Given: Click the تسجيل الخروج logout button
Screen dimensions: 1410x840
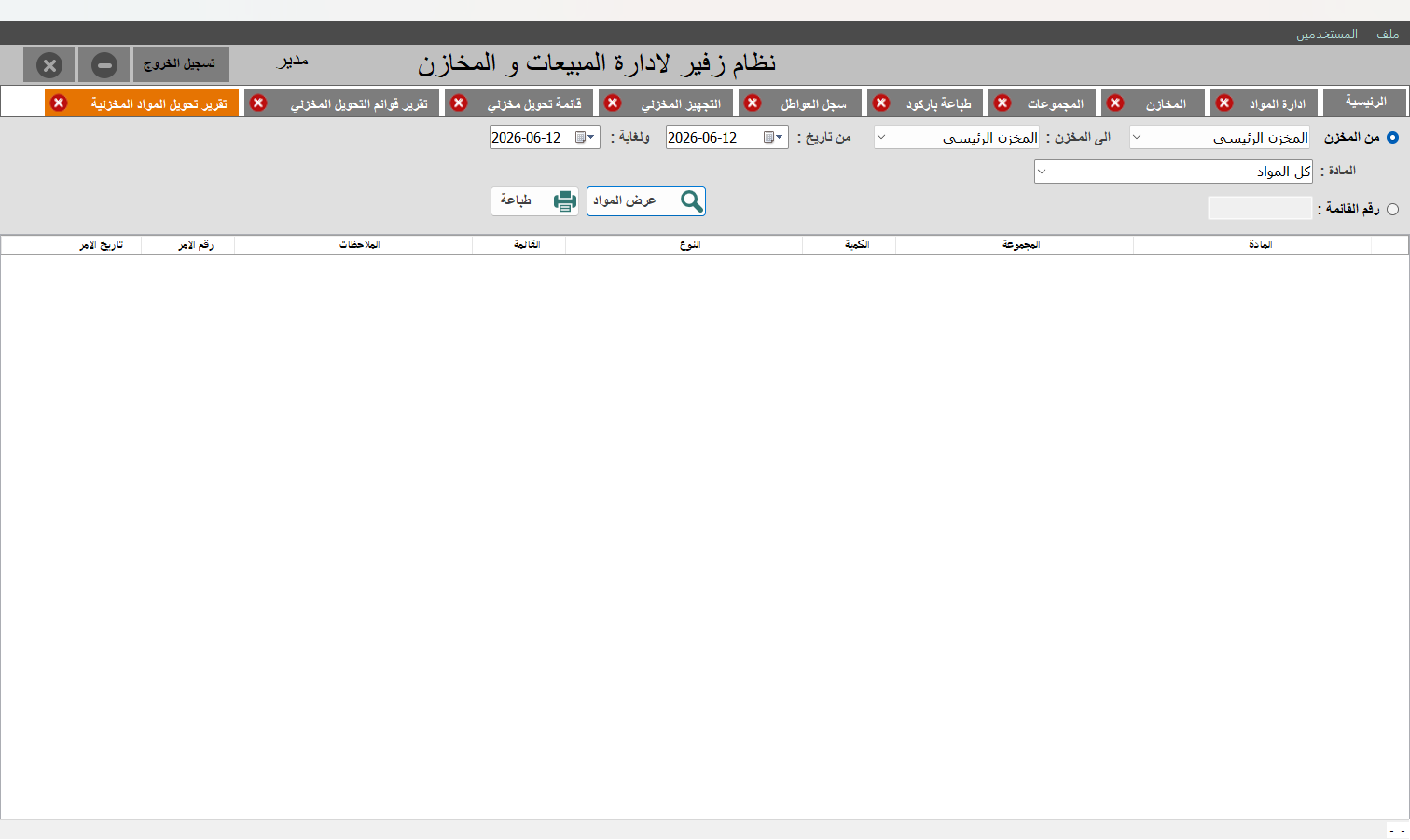Looking at the screenshot, I should tap(181, 64).
